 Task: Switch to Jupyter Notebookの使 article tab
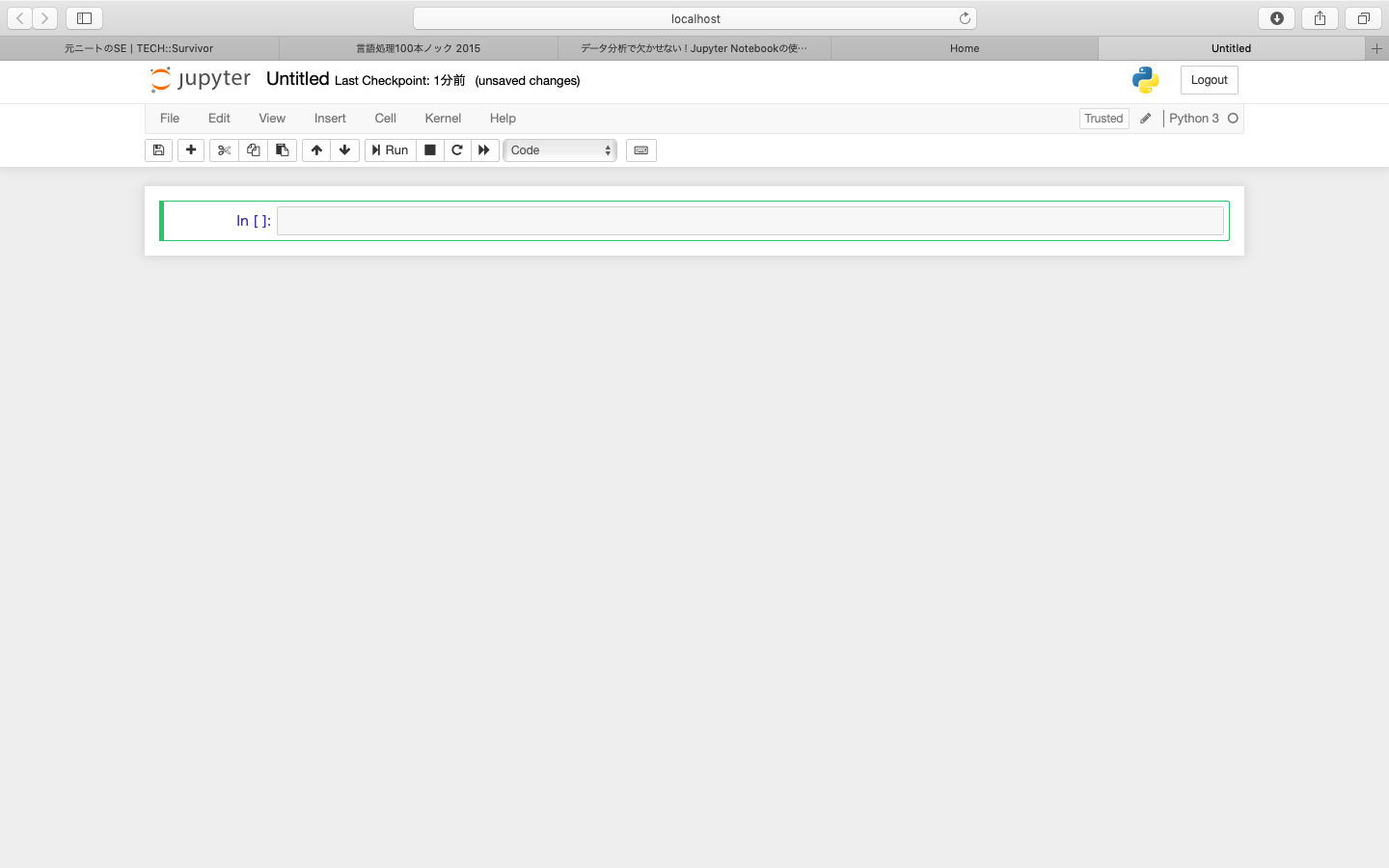pyautogui.click(x=694, y=48)
